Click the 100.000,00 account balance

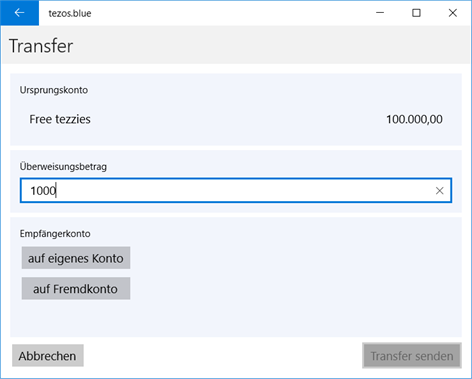414,119
